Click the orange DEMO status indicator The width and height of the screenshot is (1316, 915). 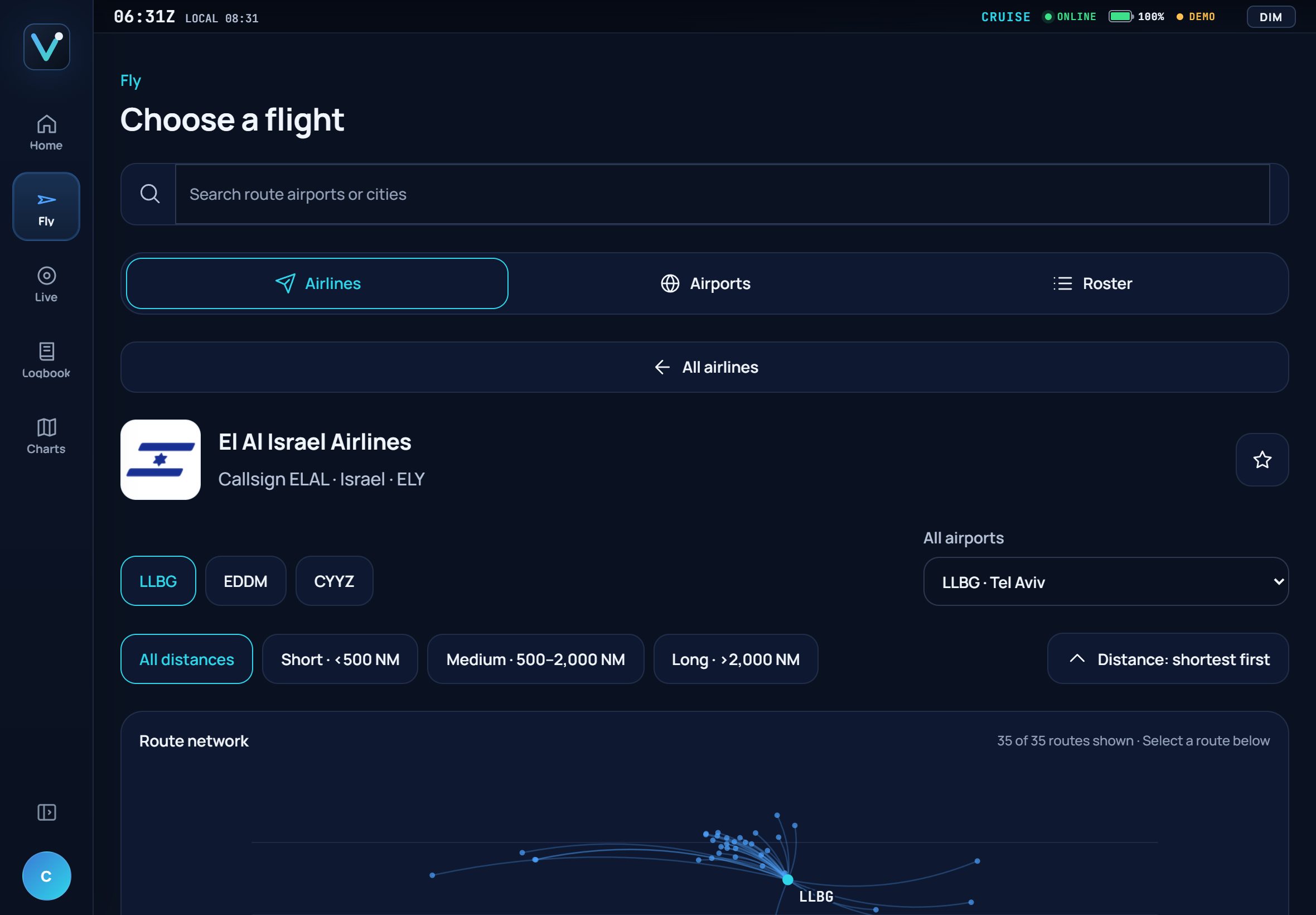(x=1196, y=17)
